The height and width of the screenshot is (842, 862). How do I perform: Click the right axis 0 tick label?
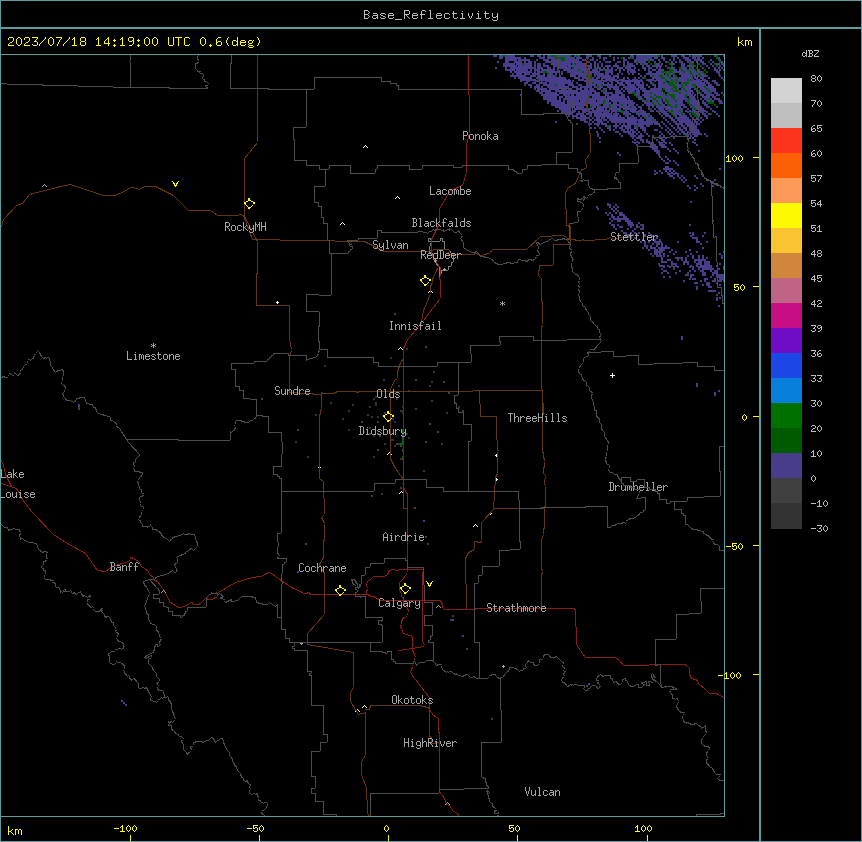[x=744, y=418]
